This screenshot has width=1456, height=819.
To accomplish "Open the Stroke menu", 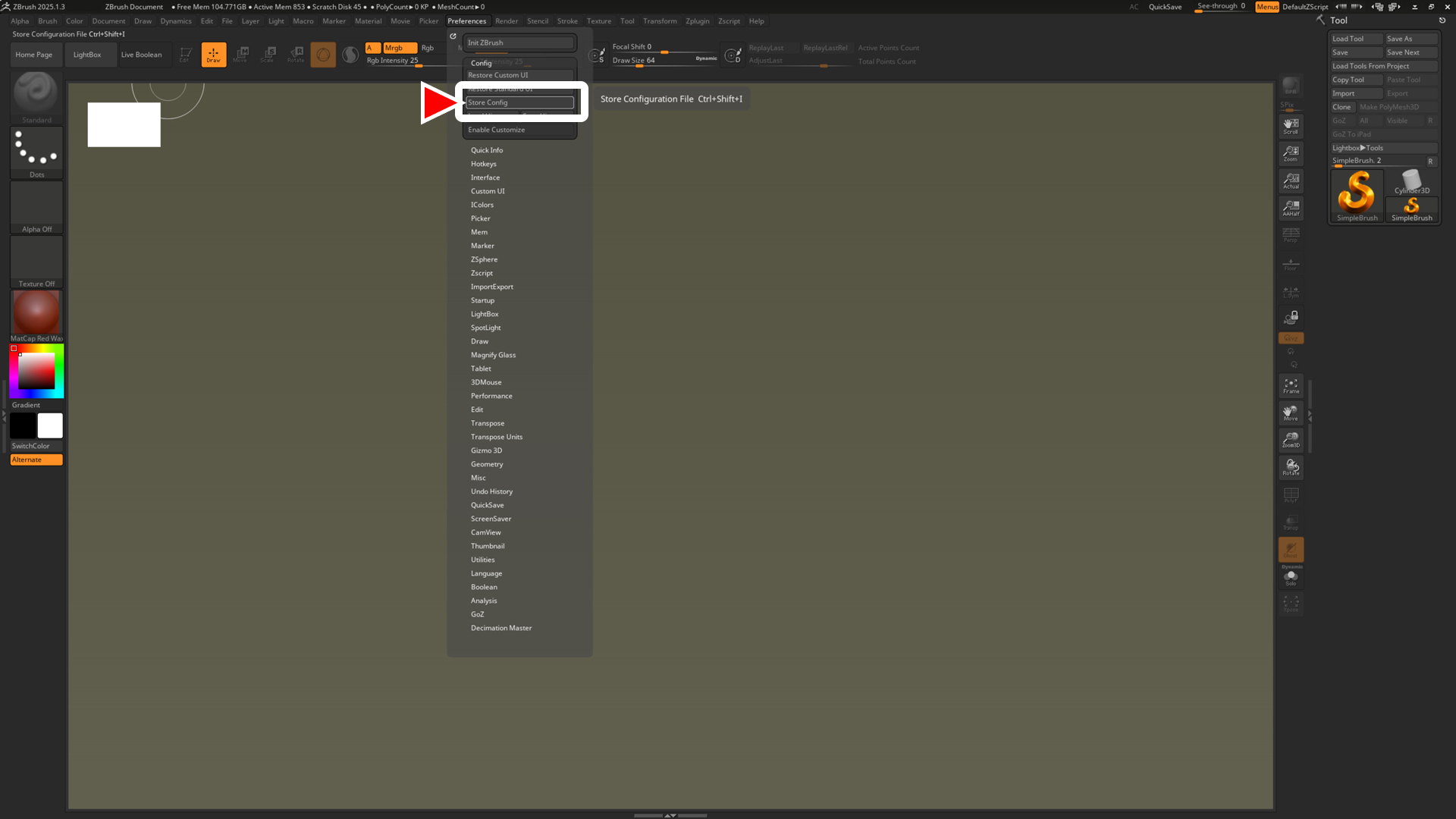I will coord(567,21).
